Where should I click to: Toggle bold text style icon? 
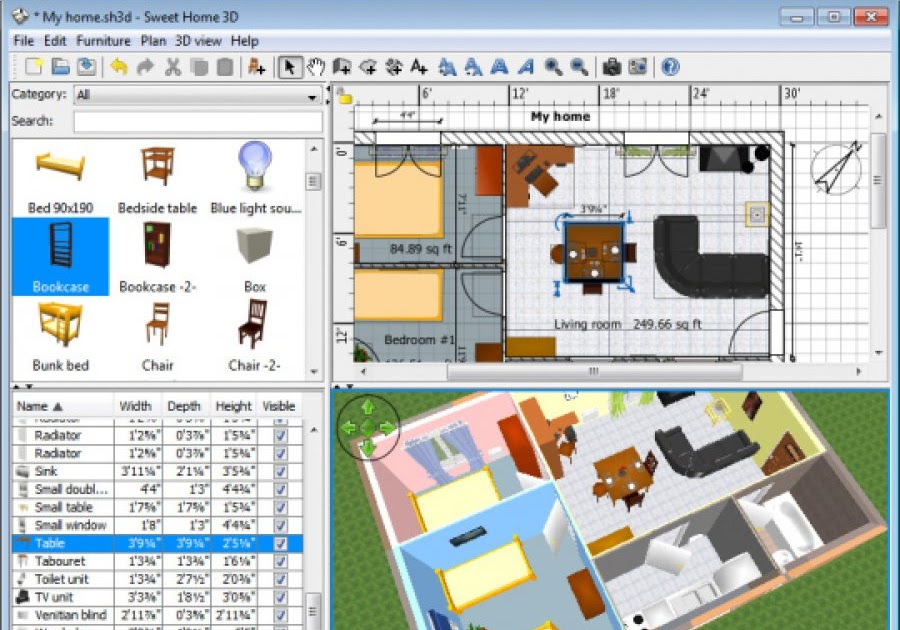click(499, 67)
